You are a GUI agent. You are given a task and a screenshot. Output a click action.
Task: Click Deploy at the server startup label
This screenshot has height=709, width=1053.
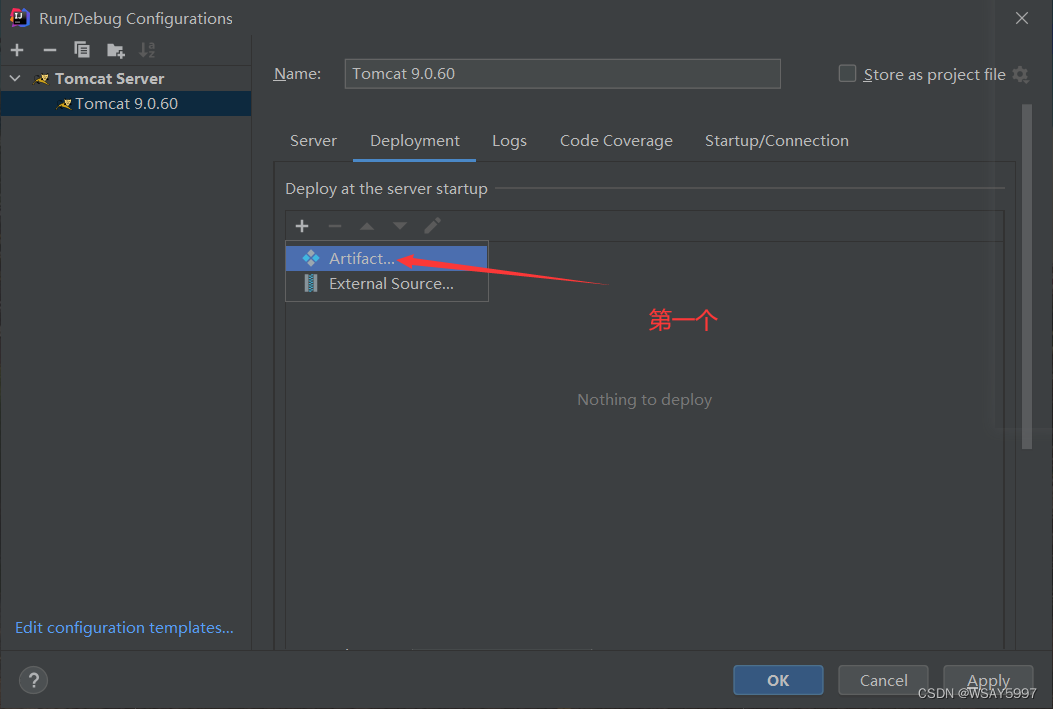pyautogui.click(x=386, y=189)
